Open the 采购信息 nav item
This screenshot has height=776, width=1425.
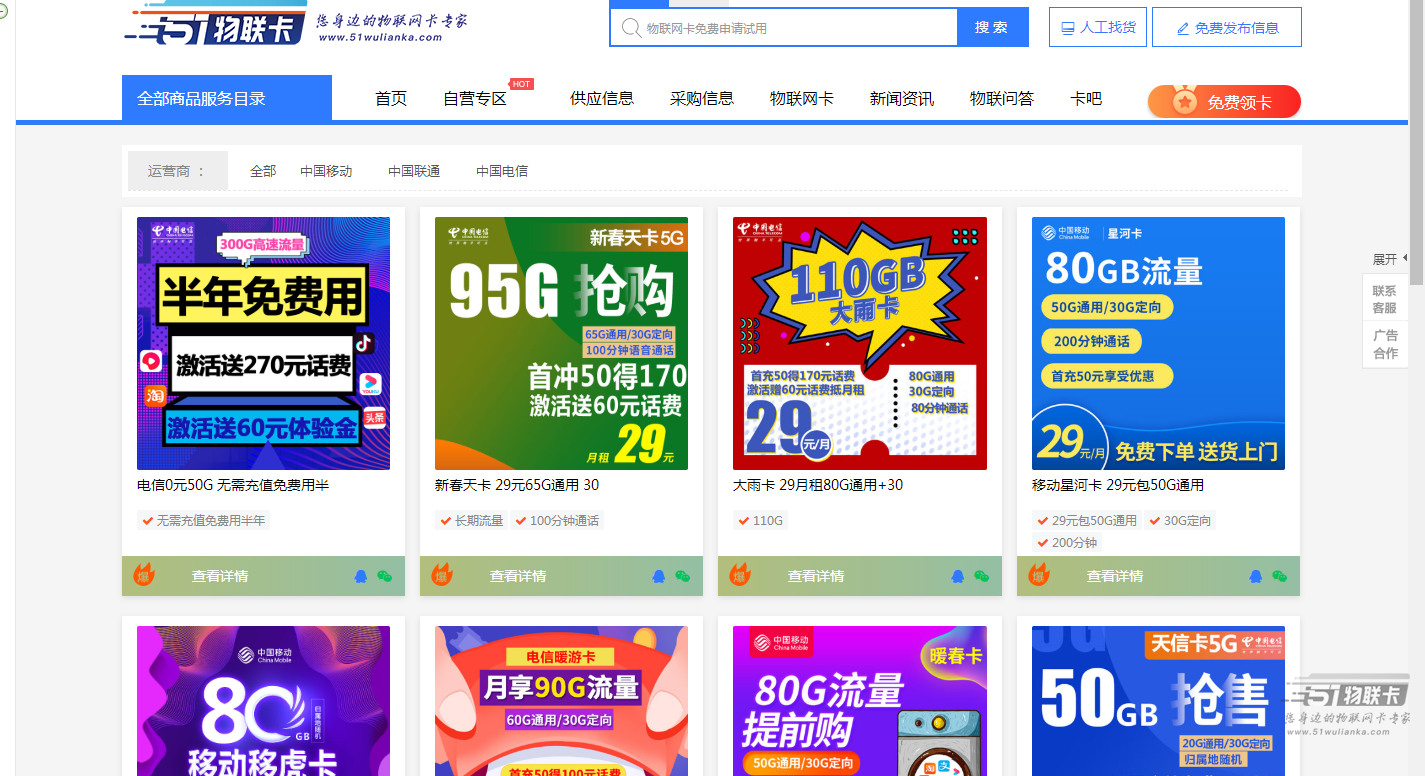(702, 98)
